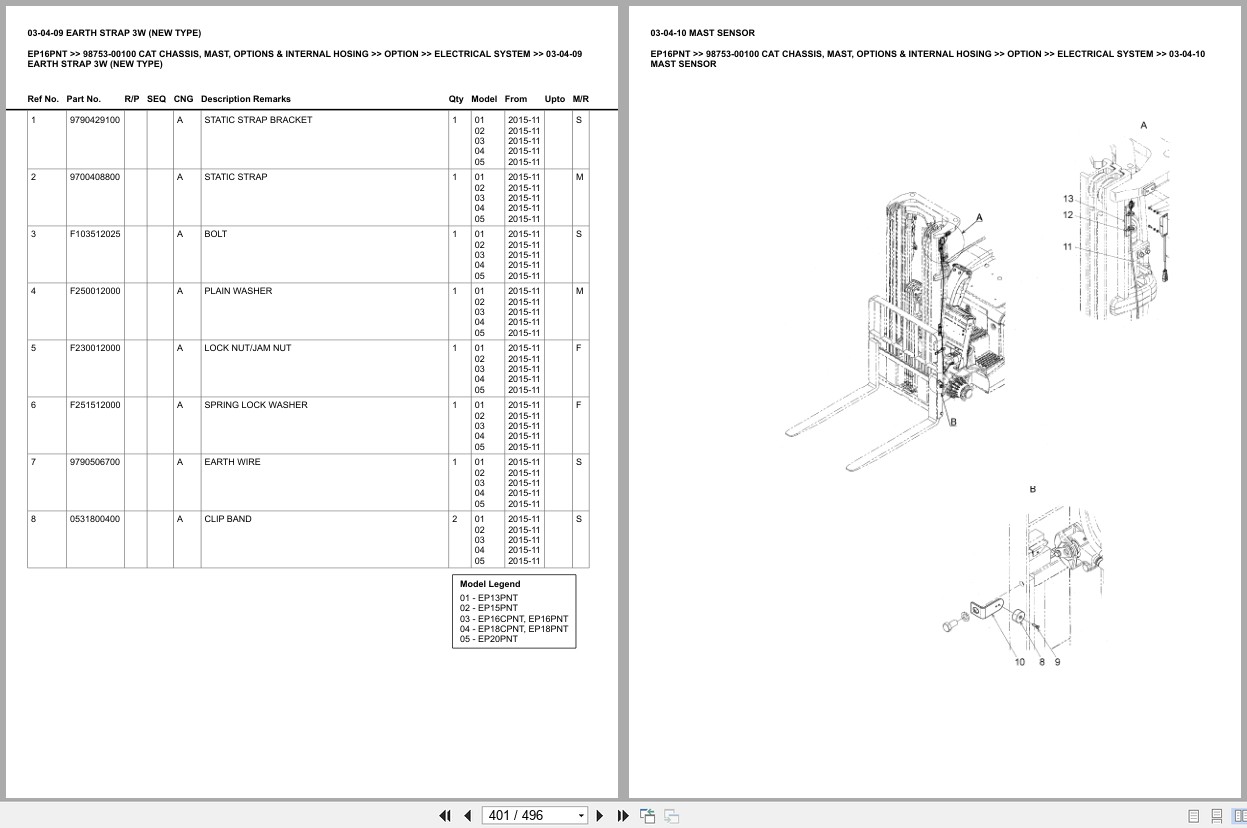The image size is (1247, 828).
Task: Jump to the first page of the catalog
Action: click(444, 815)
